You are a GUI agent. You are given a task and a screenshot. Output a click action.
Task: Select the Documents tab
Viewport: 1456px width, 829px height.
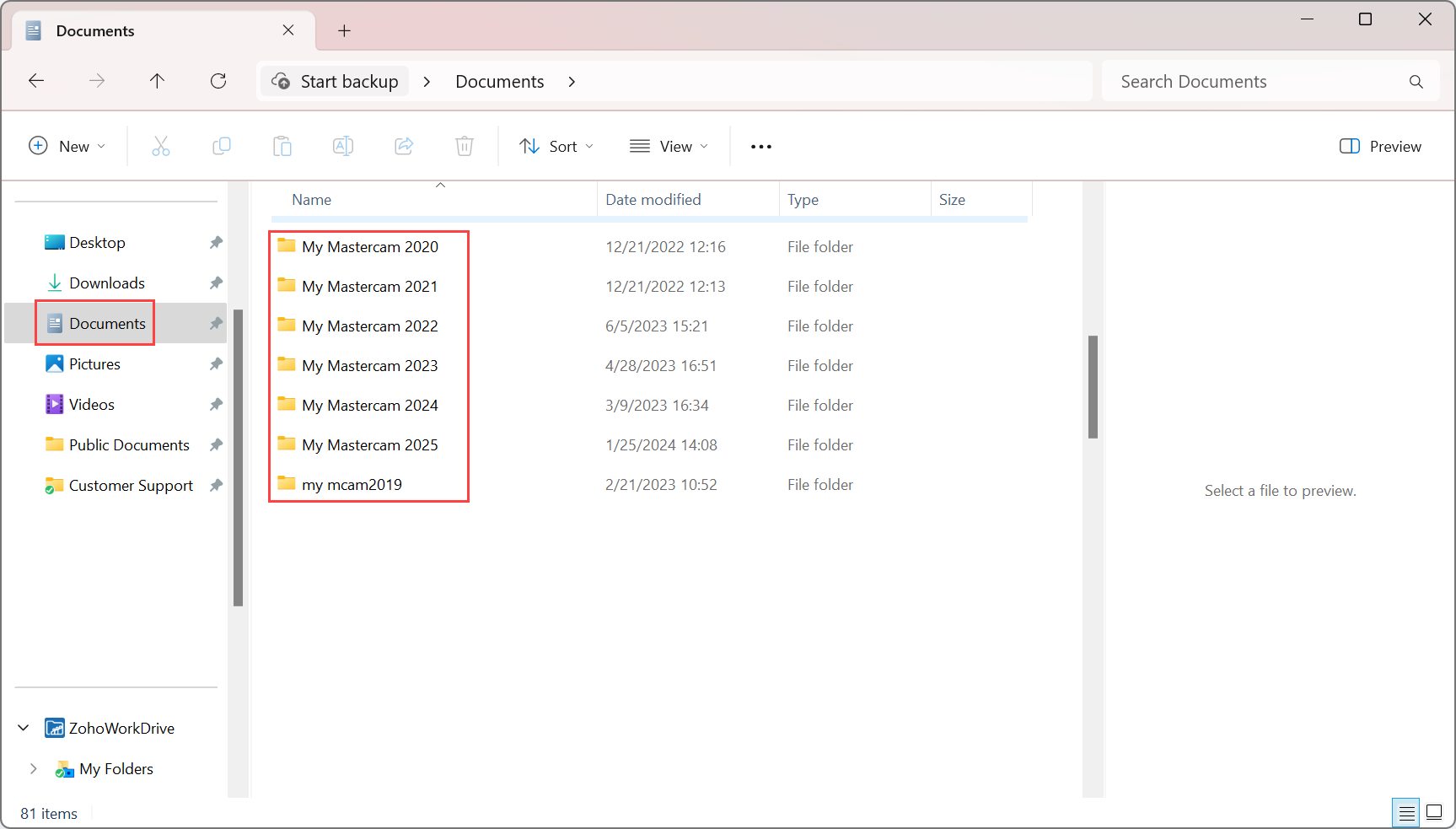pos(163,31)
